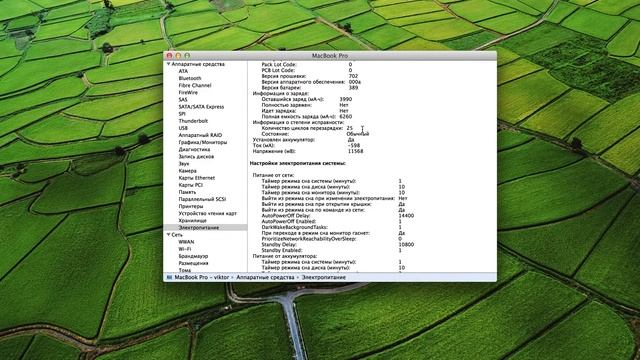Select Bluetooth in the sidebar
This screenshot has height=360, width=640.
coord(190,78)
